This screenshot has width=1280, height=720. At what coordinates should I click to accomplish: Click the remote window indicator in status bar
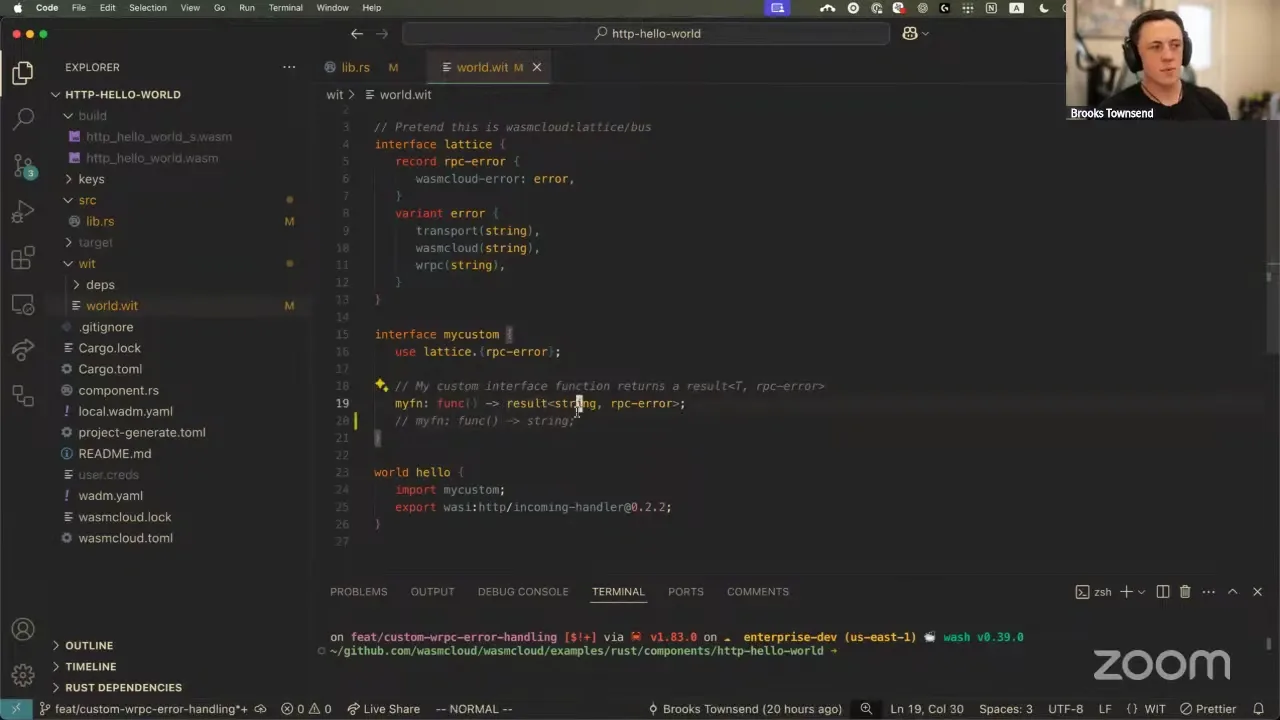click(16, 709)
